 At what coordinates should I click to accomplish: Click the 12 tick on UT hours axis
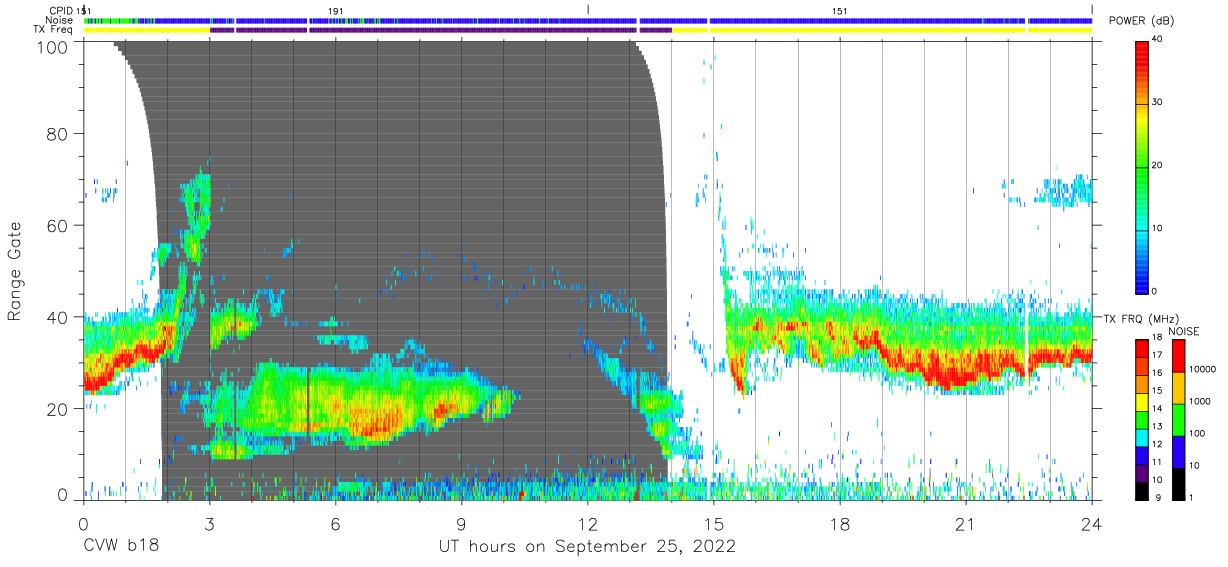[588, 523]
